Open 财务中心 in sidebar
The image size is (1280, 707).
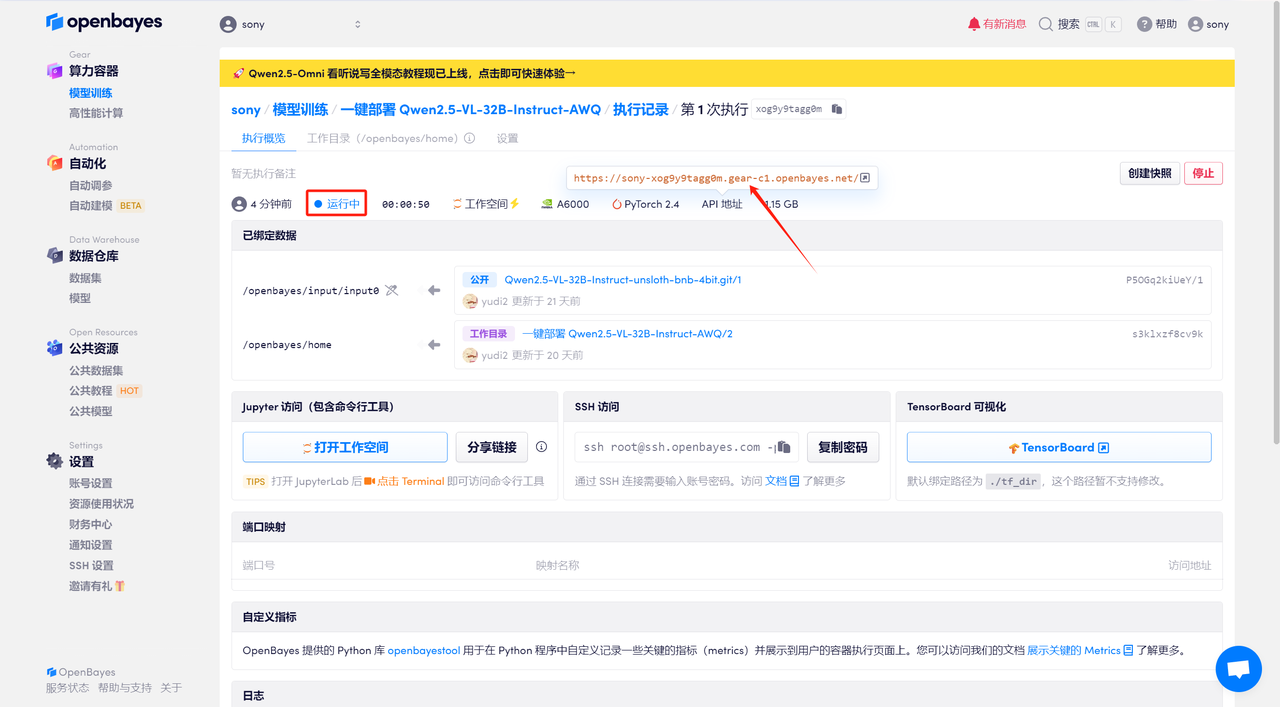91,524
